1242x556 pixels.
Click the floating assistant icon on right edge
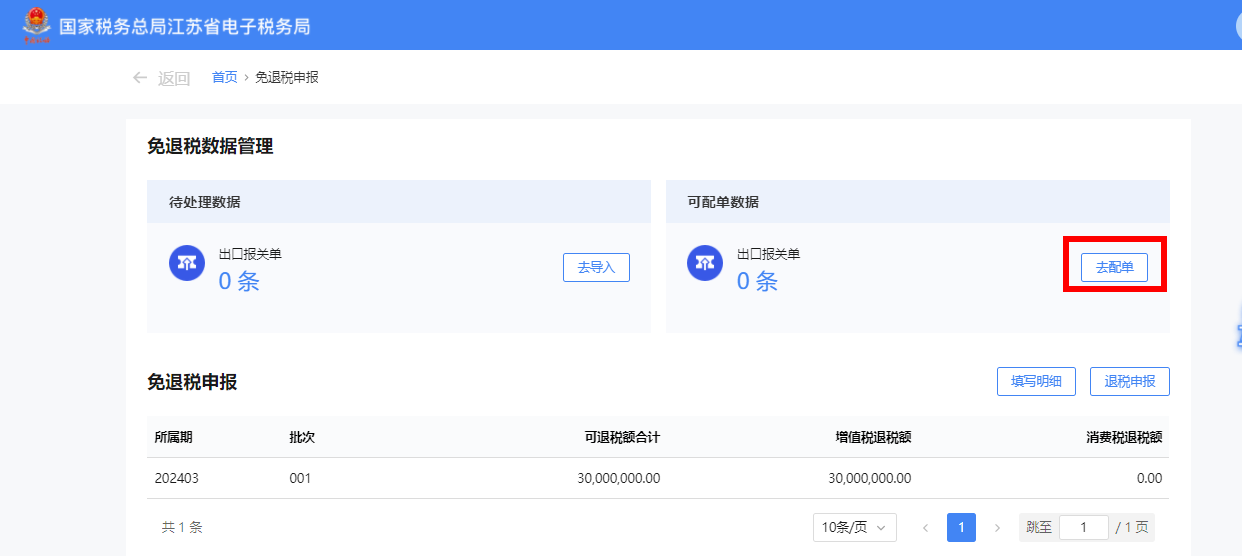1236,335
